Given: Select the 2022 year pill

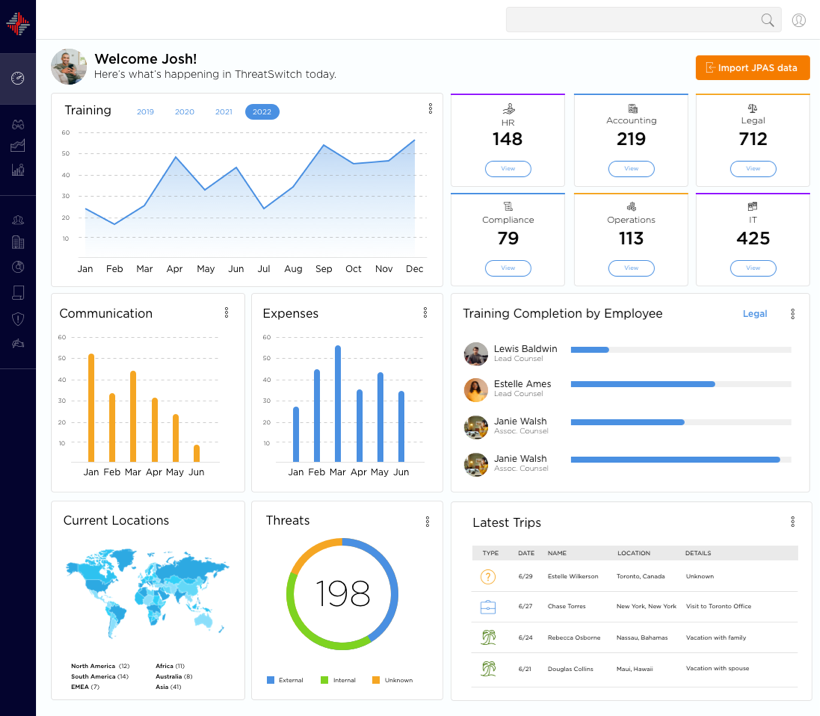Looking at the screenshot, I should click(x=262, y=112).
